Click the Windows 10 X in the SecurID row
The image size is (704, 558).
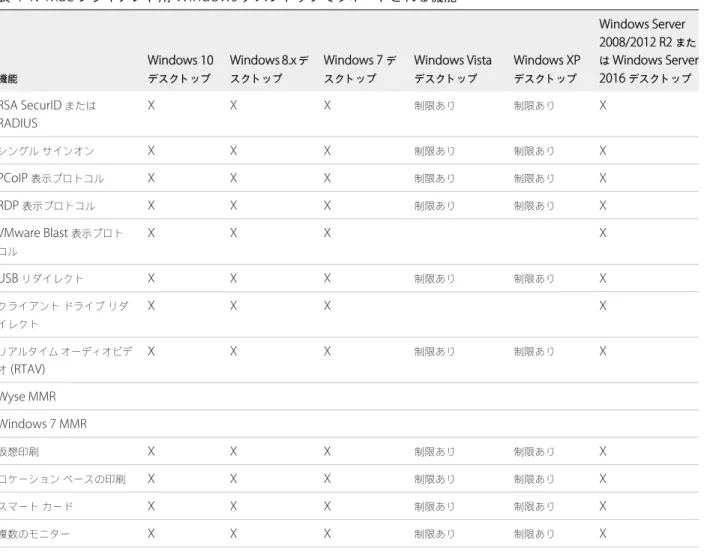coord(151,105)
